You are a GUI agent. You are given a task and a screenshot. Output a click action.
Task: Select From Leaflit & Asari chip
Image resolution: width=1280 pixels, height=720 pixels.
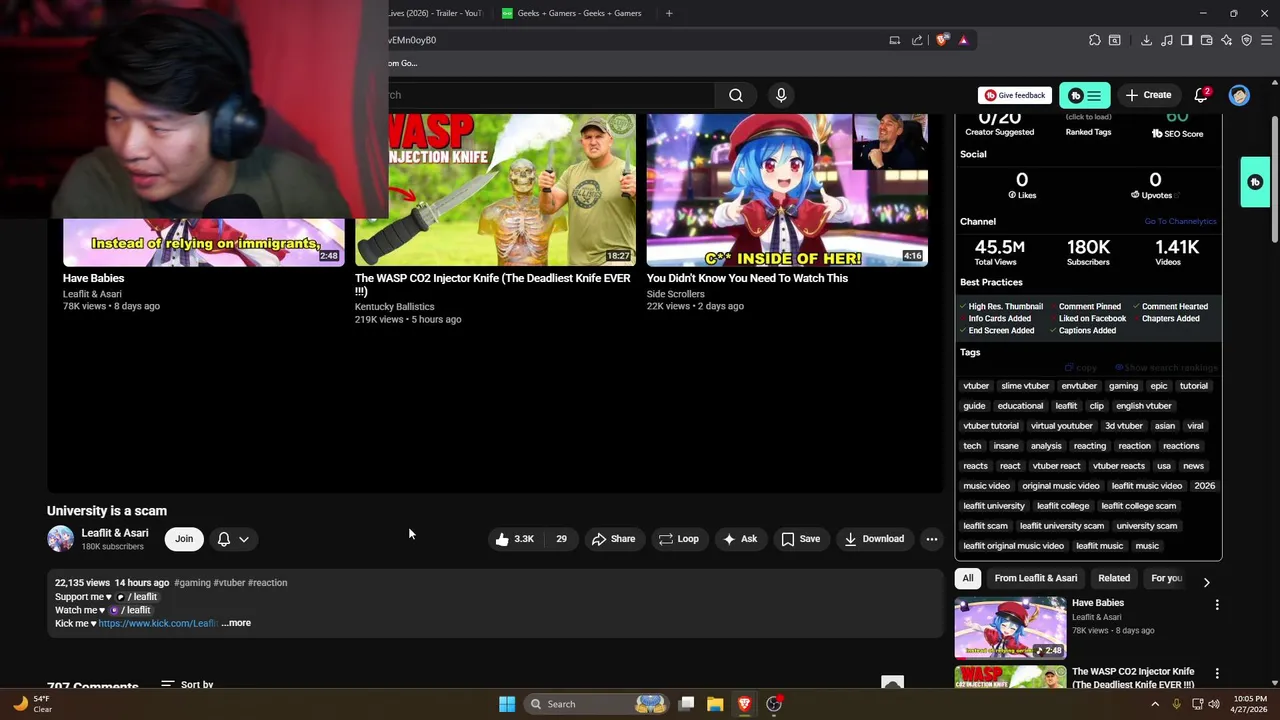(x=1035, y=578)
